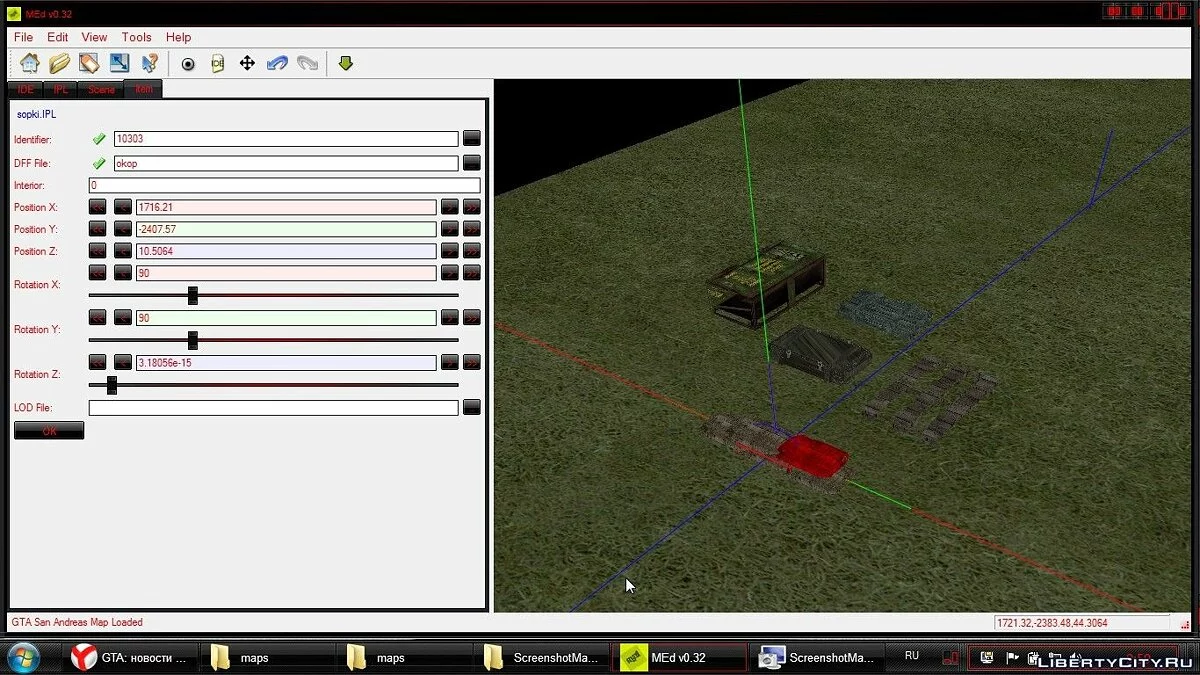Activate the four-arrow move tool

(x=247, y=64)
